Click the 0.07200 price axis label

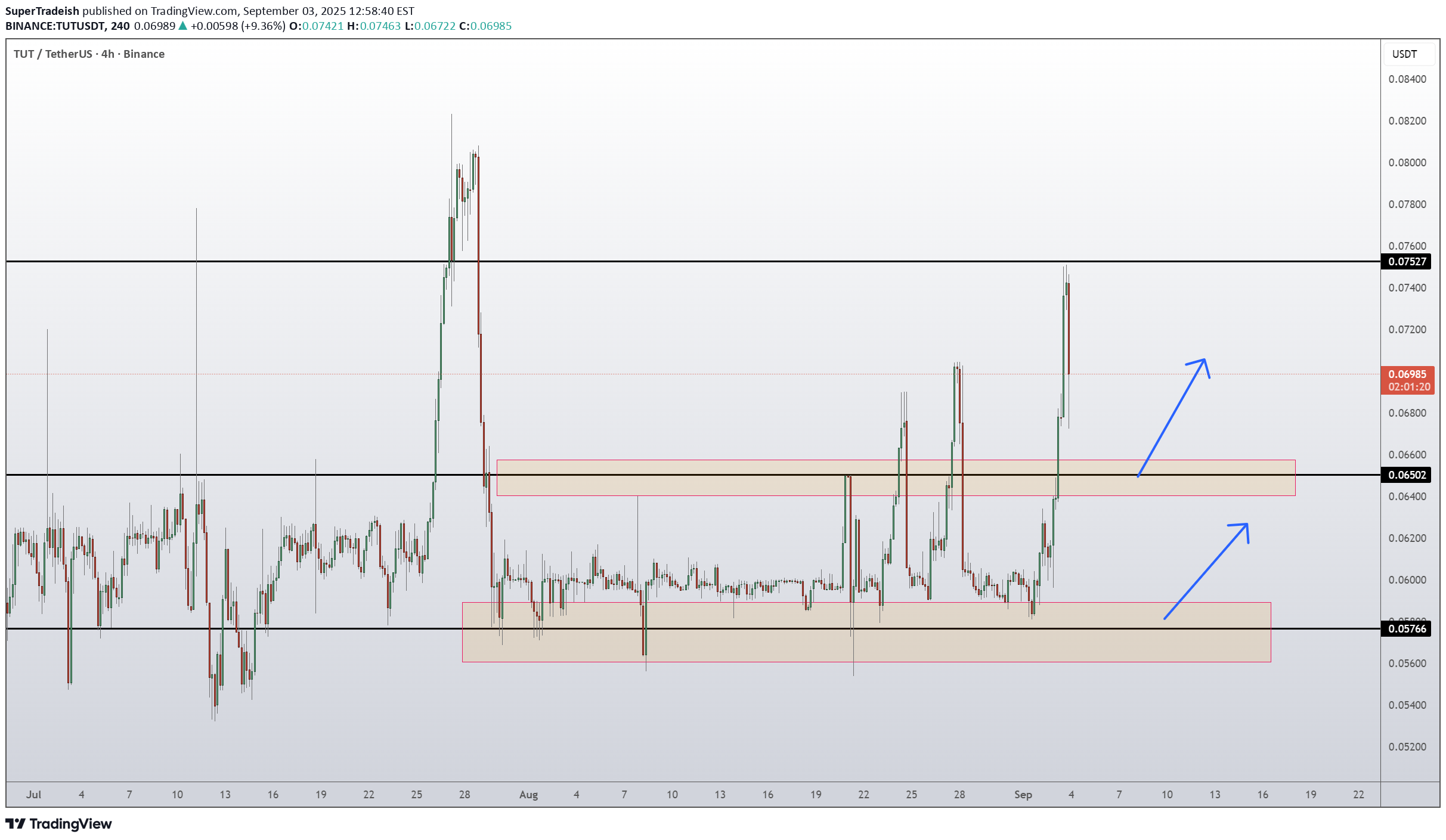(x=1407, y=329)
